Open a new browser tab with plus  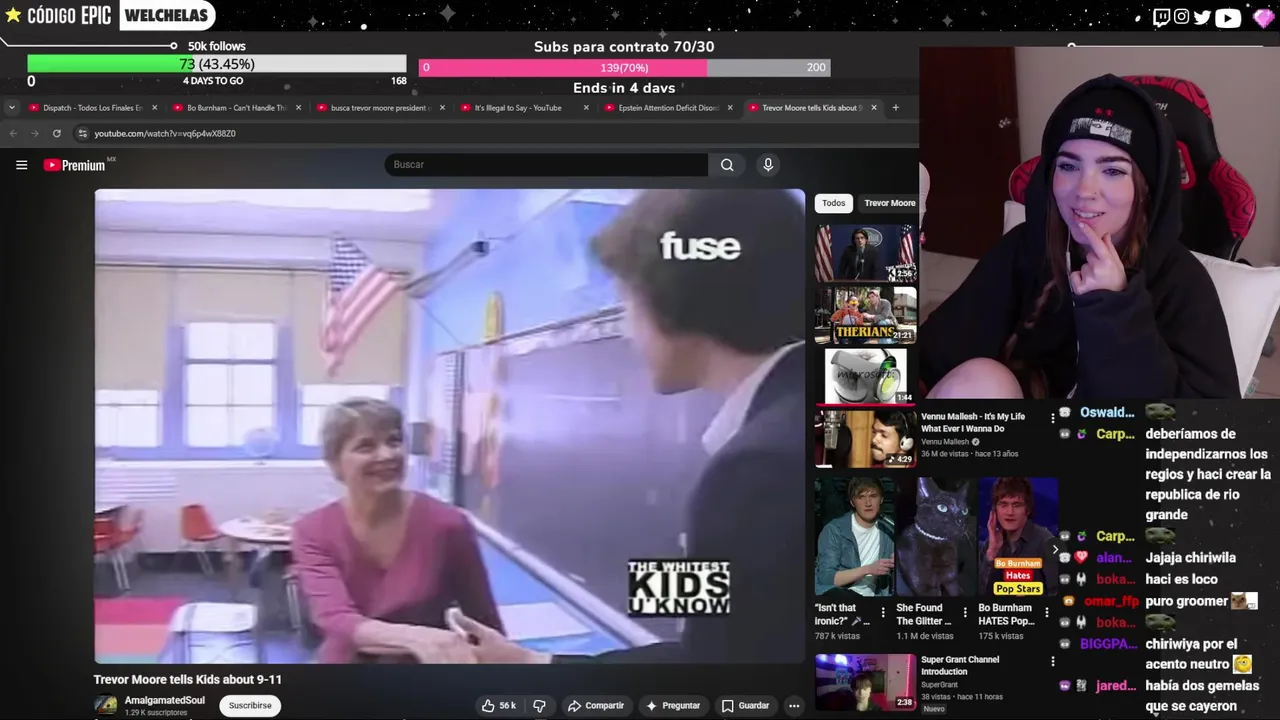(895, 107)
